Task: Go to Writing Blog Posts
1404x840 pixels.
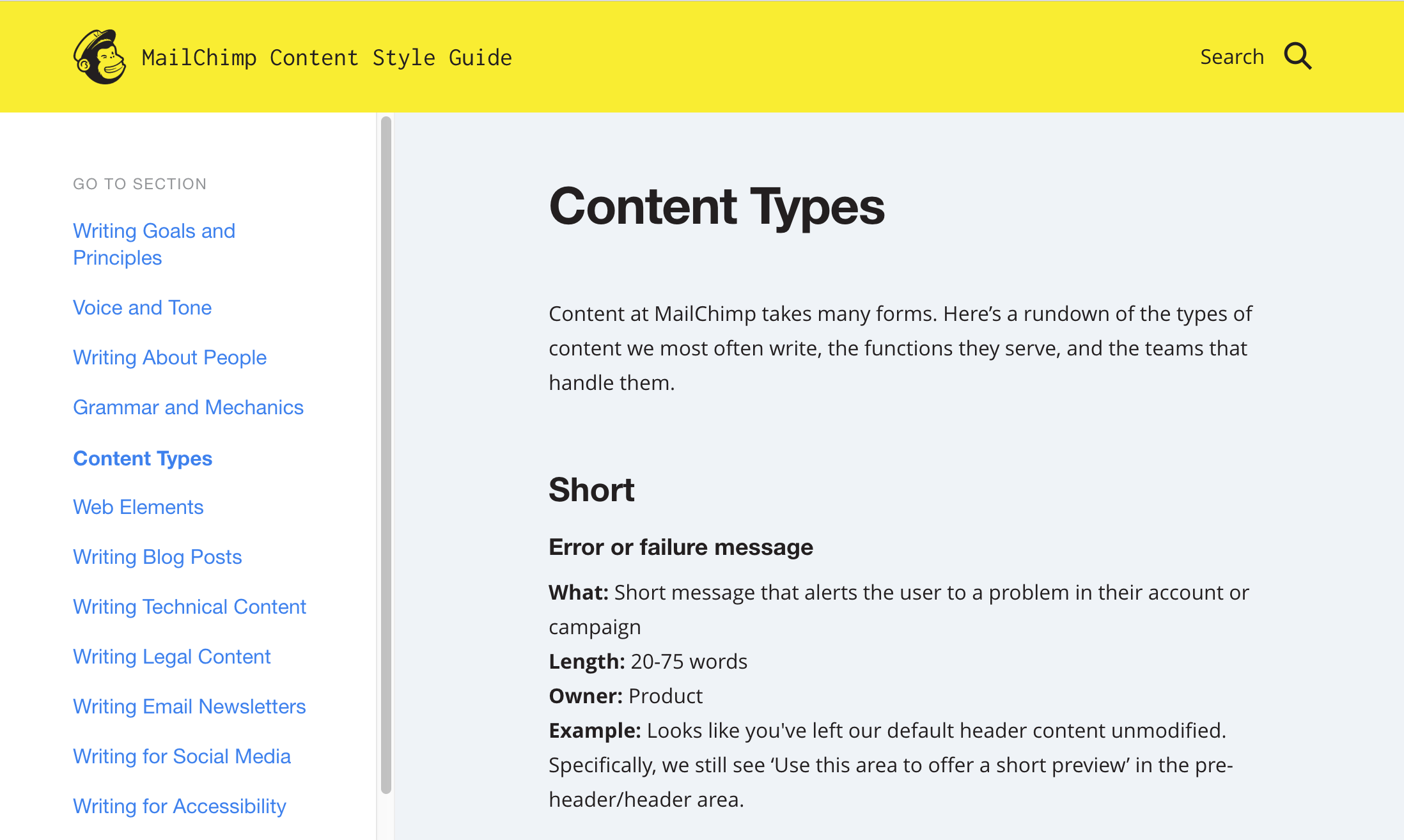Action: [x=157, y=557]
